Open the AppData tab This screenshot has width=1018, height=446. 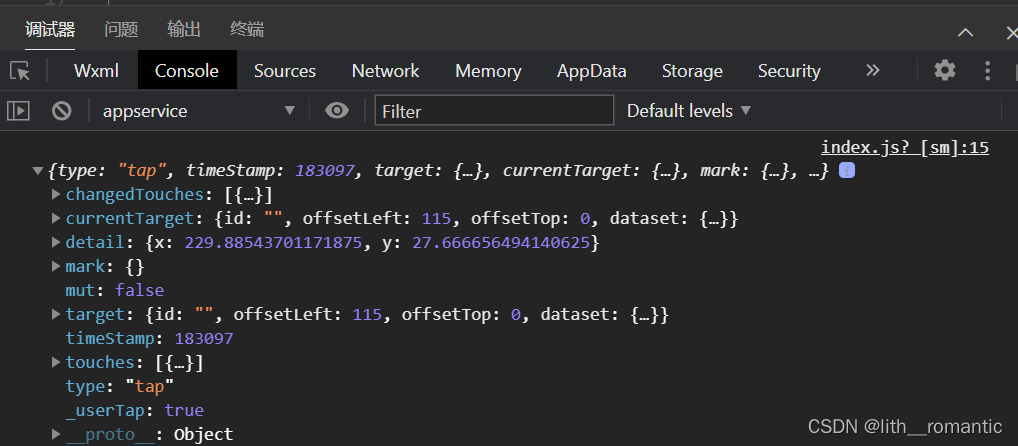point(591,71)
